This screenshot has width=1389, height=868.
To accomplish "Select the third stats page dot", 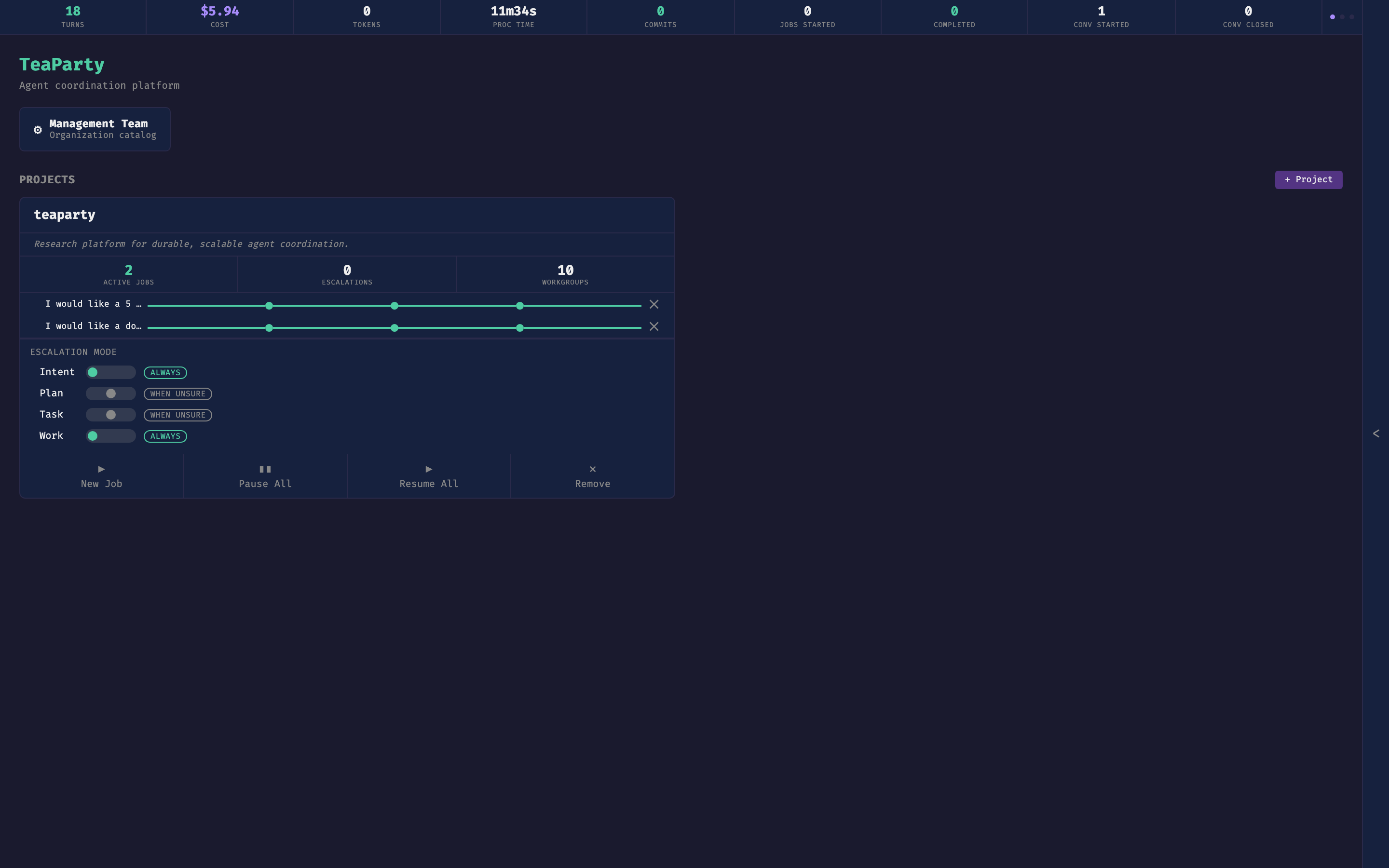I will tap(1352, 17).
